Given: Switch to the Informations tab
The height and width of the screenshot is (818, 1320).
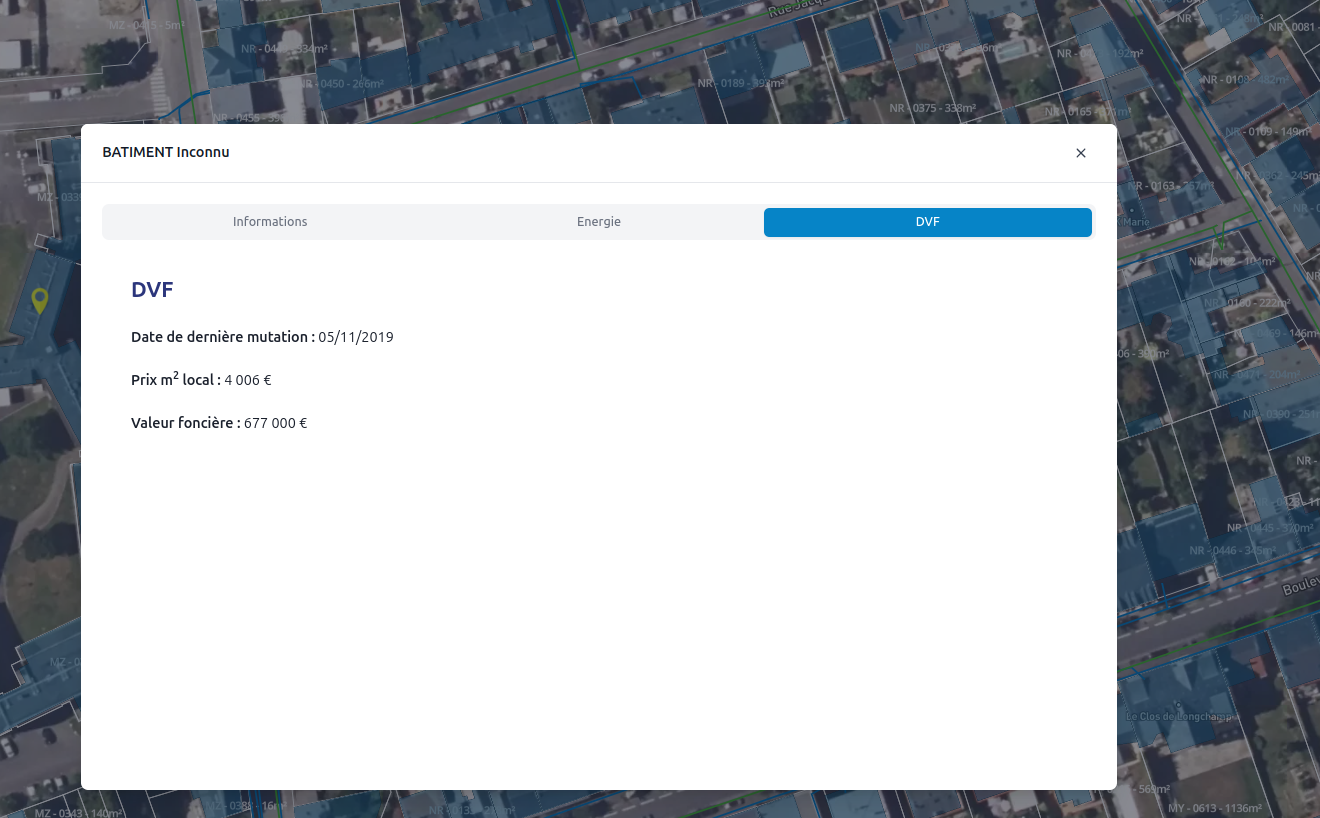Looking at the screenshot, I should (270, 222).
